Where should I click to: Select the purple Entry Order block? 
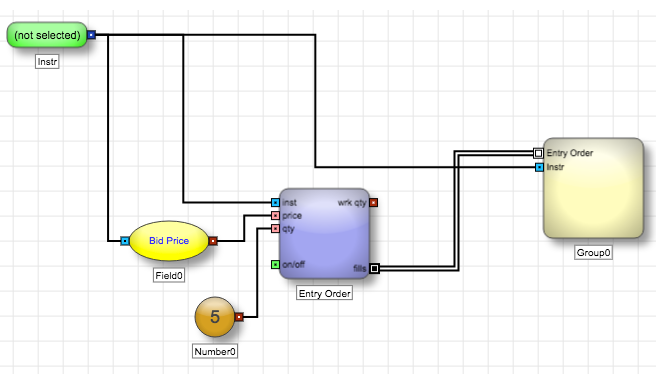point(325,233)
